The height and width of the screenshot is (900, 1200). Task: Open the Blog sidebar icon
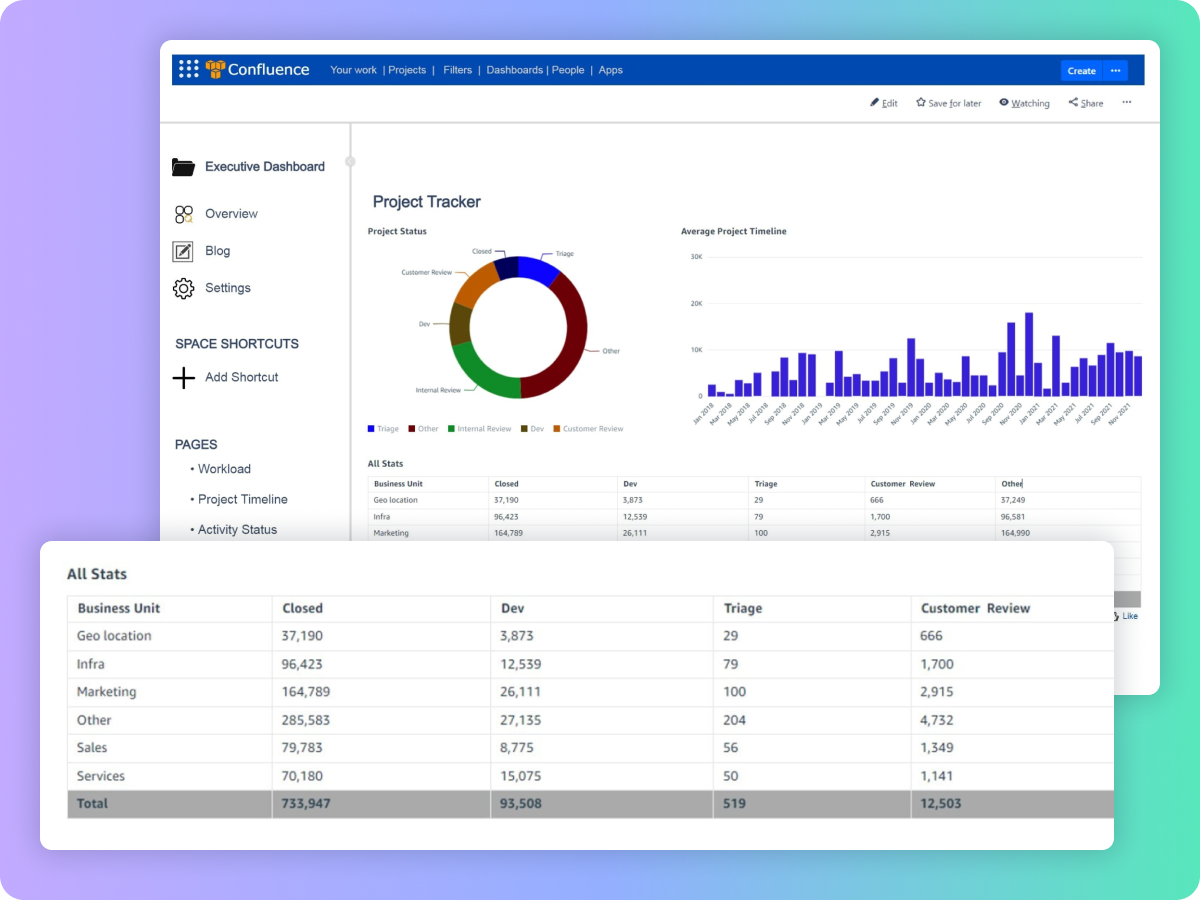(x=183, y=251)
